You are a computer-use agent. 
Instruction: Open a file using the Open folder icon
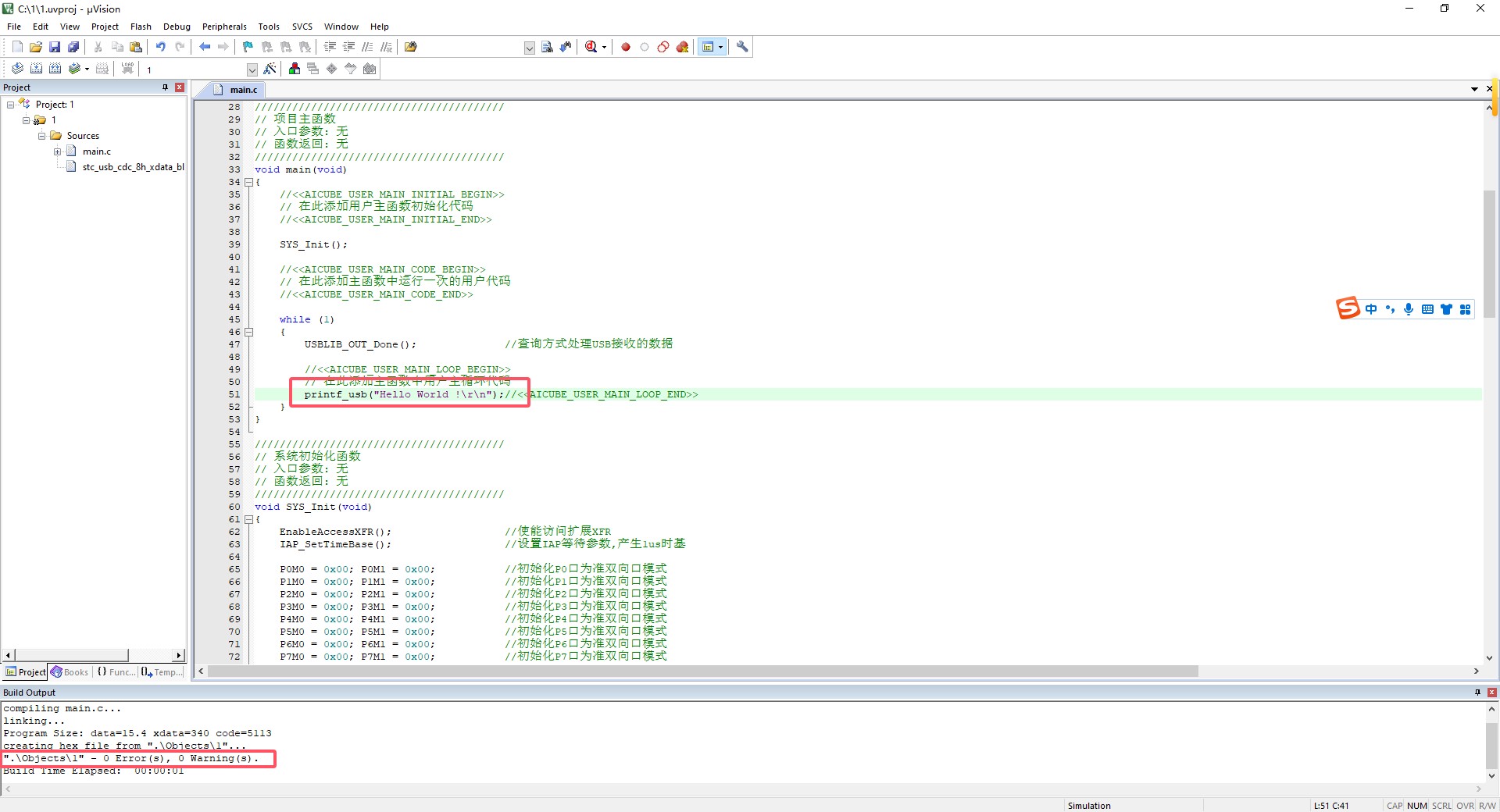coord(36,47)
